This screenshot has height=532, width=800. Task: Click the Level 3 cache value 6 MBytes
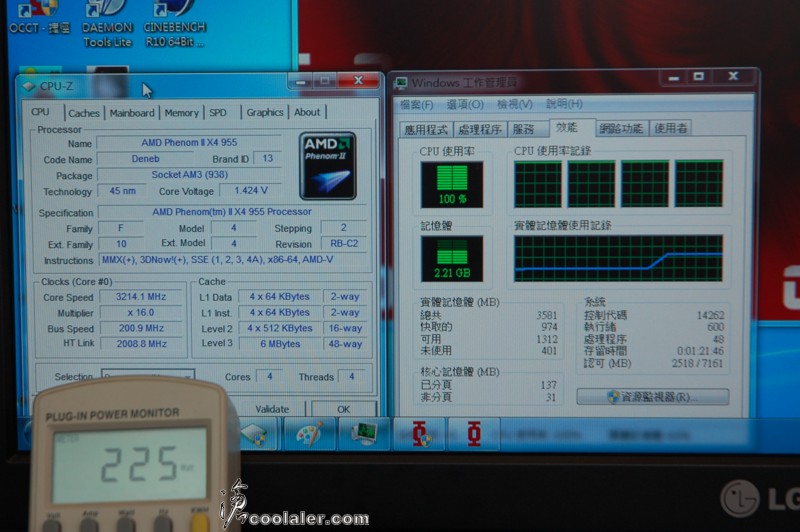pyautogui.click(x=280, y=344)
